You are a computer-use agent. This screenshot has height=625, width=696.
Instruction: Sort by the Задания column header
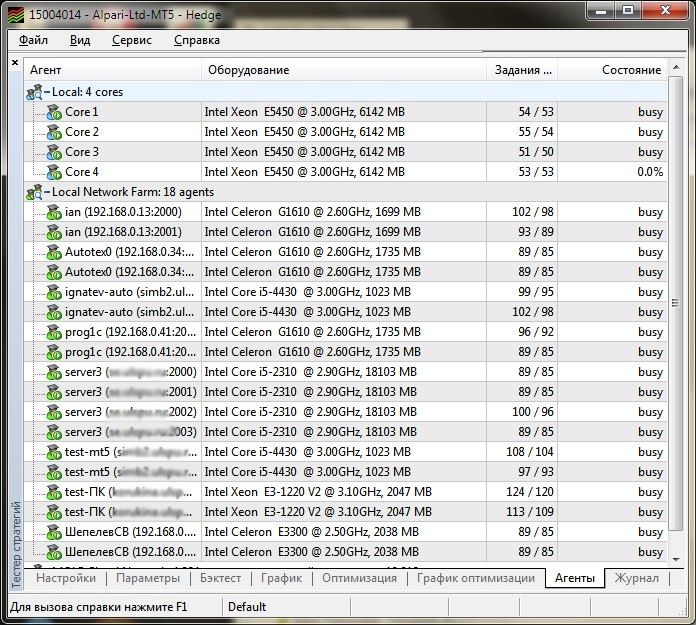522,70
